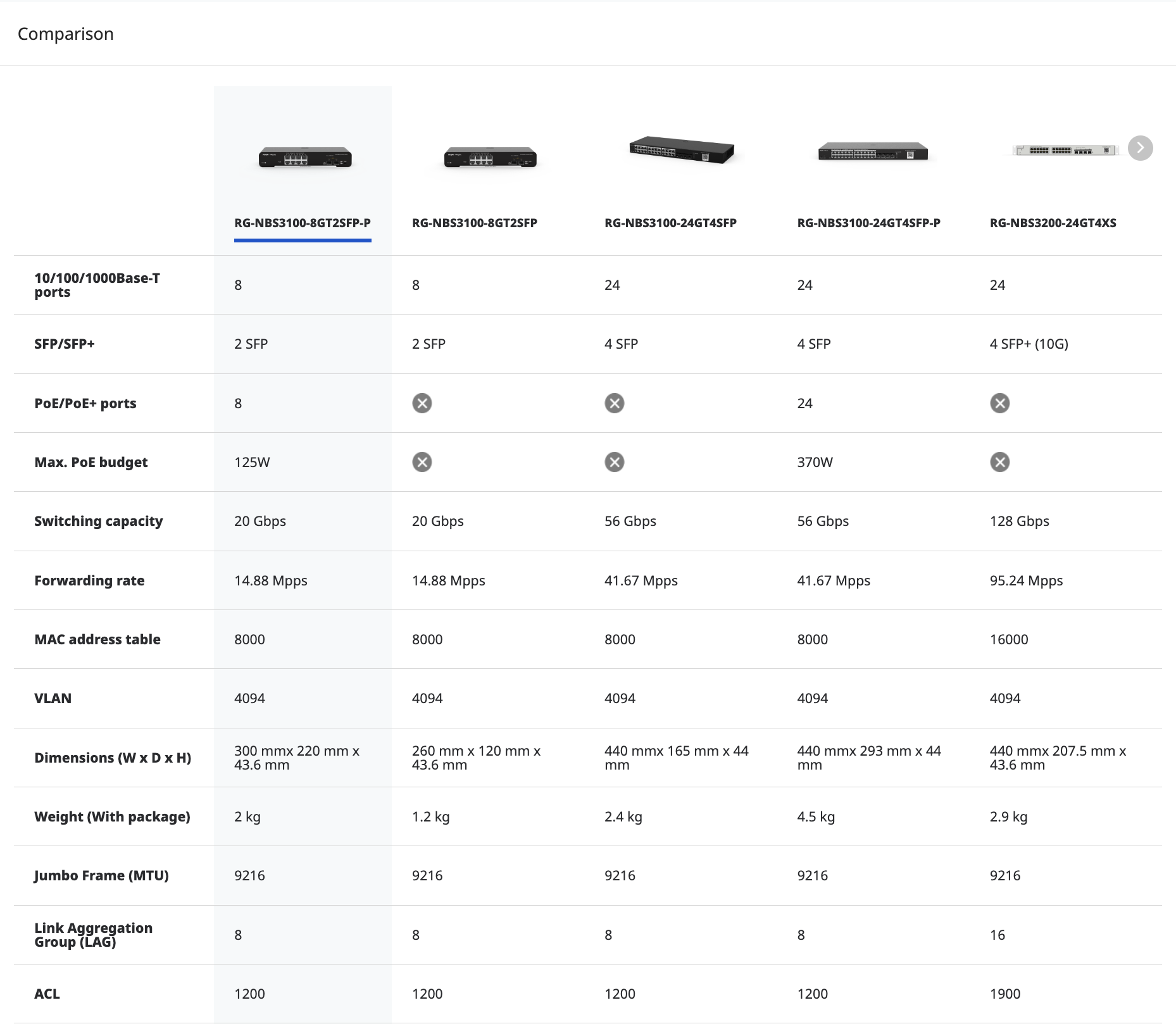Open the RG-NBS3100-8GT2SFP-P product image
The image size is (1176, 1024).
(x=304, y=156)
